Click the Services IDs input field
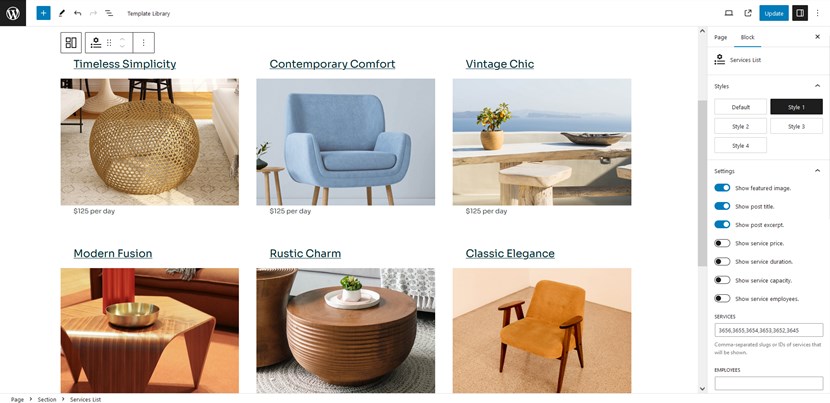This screenshot has height=403, width=830. coord(769,330)
